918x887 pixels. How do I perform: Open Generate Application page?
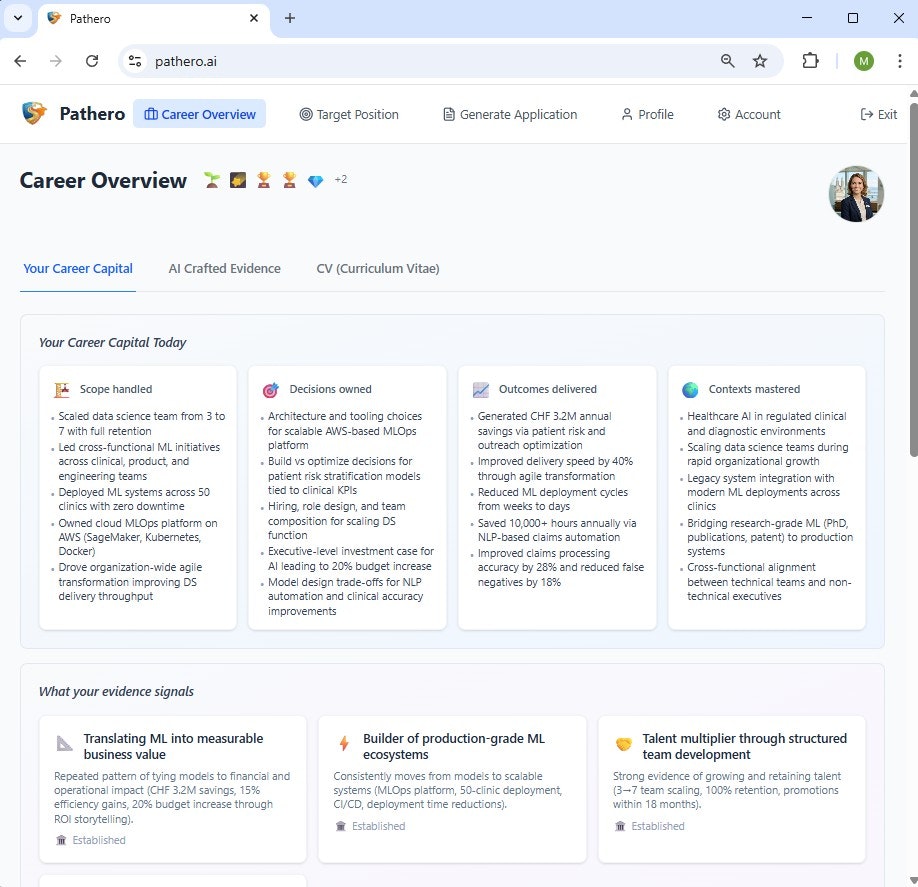(510, 114)
